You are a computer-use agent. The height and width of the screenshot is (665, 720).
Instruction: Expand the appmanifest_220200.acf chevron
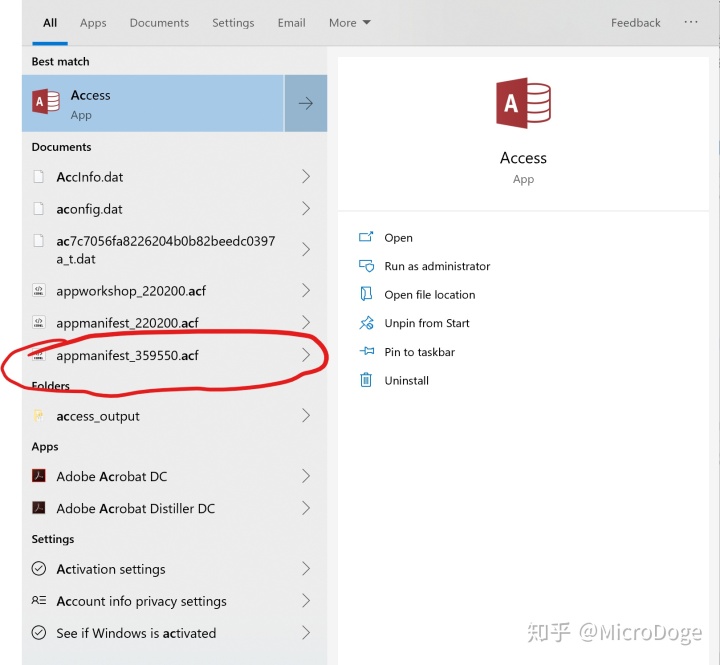pyautogui.click(x=306, y=322)
